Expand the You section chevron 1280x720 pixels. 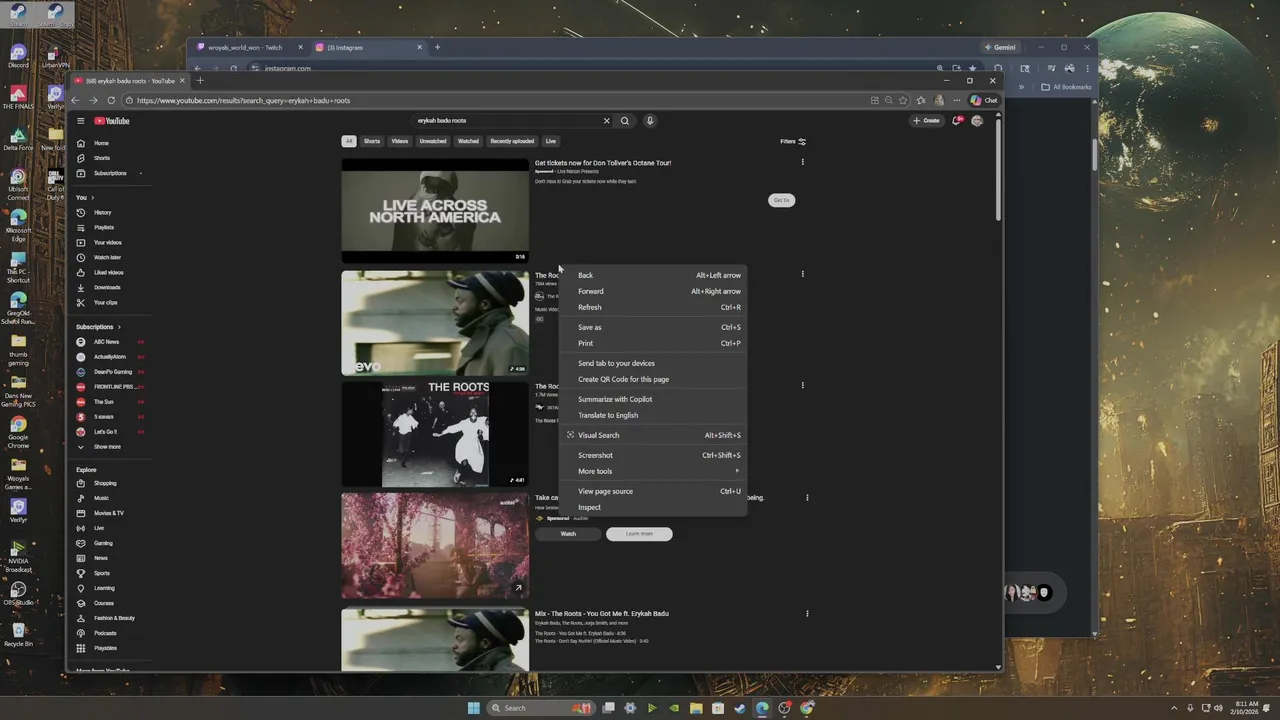click(92, 198)
